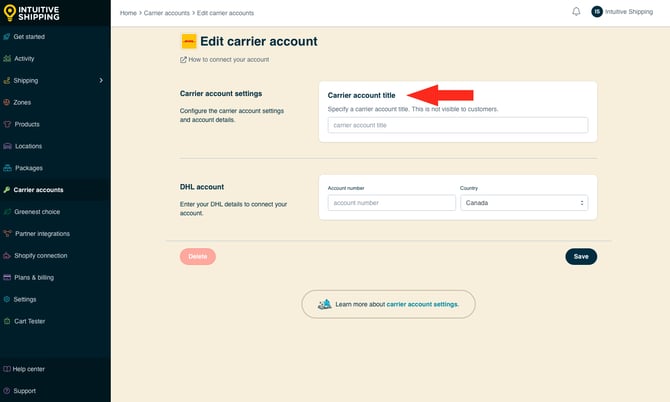Focus the DHL account number field
Image resolution: width=670 pixels, height=402 pixels.
(x=391, y=203)
